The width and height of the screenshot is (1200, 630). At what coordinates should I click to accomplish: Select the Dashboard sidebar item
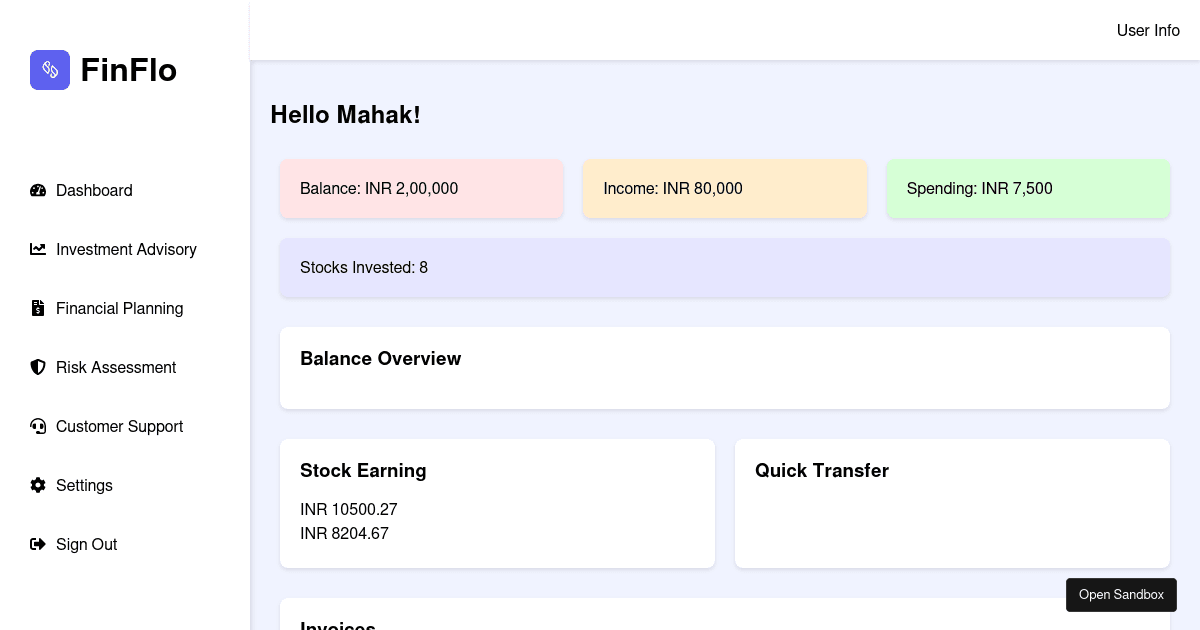[x=94, y=191]
